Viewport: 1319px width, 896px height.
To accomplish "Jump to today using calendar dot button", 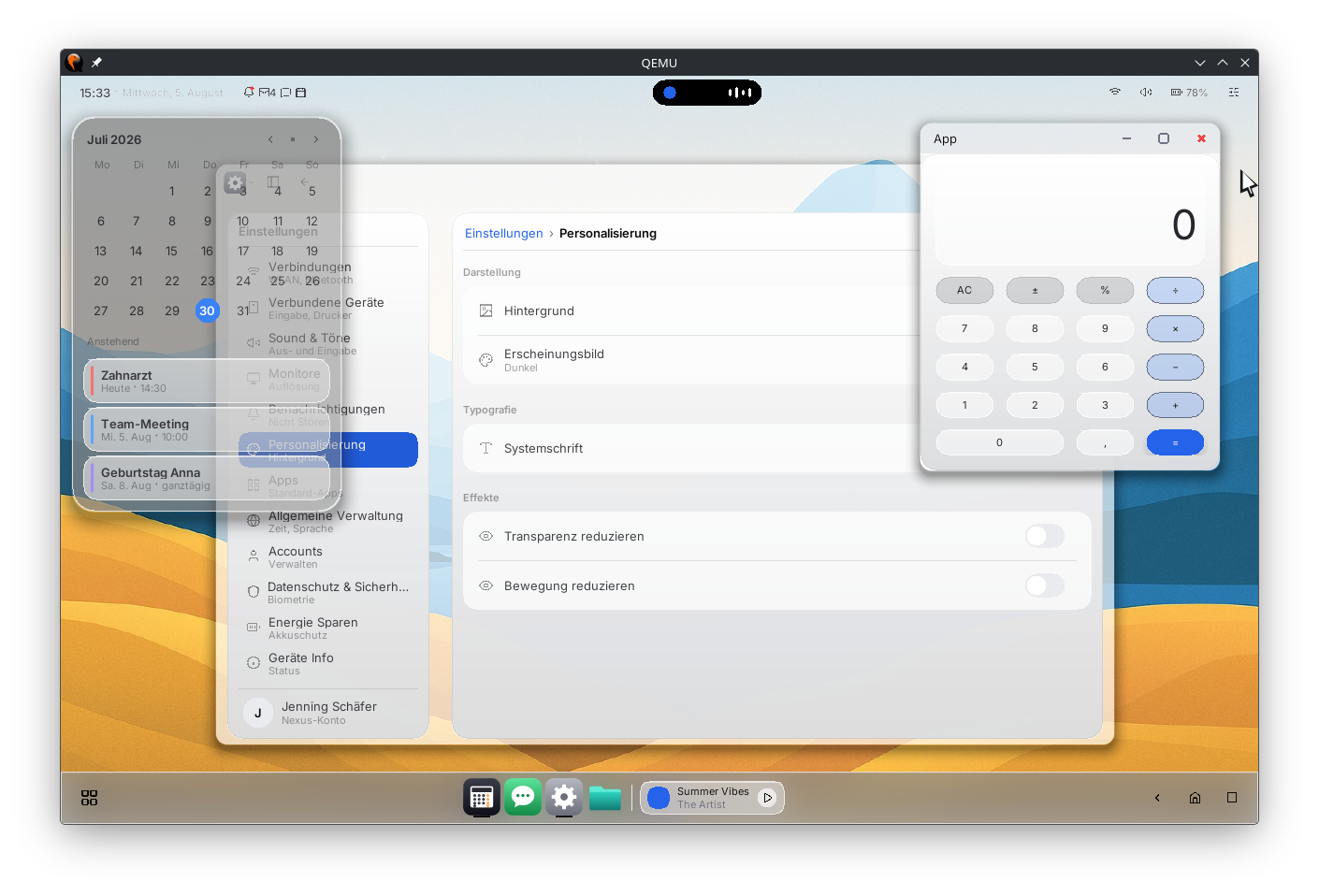I will tap(293, 139).
